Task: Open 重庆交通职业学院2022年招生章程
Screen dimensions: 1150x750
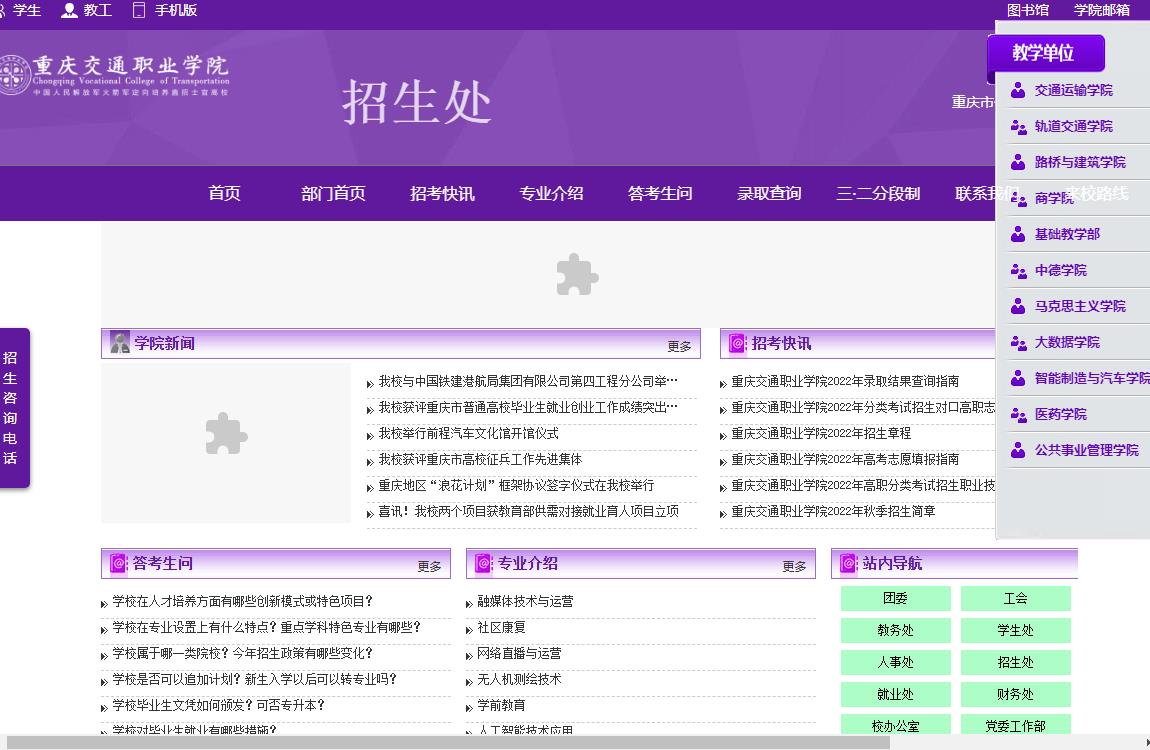Action: (821, 433)
